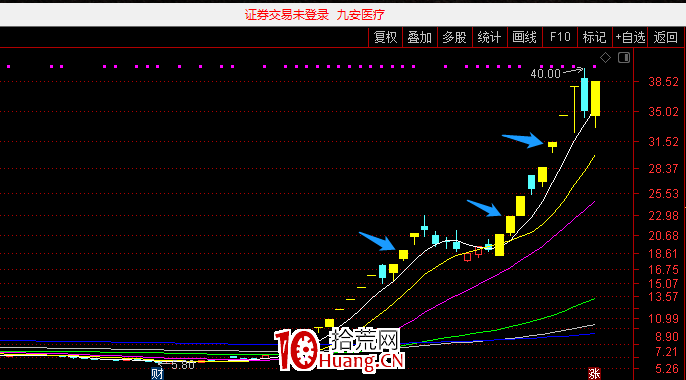This screenshot has height=380, width=686.
Task: Select the tall cyan candlestick at 40.00 peak
Action: (584, 94)
